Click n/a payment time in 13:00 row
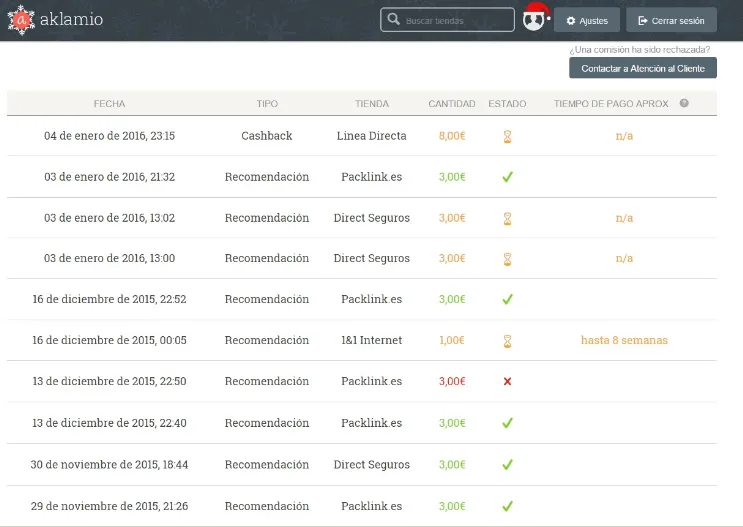 pyautogui.click(x=624, y=258)
